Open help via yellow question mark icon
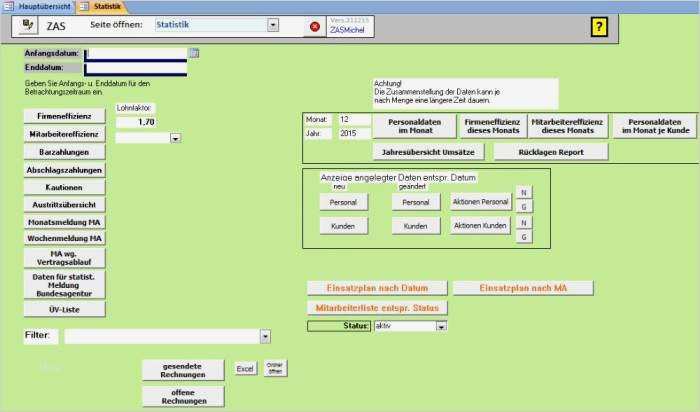700x412 pixels. (x=599, y=27)
